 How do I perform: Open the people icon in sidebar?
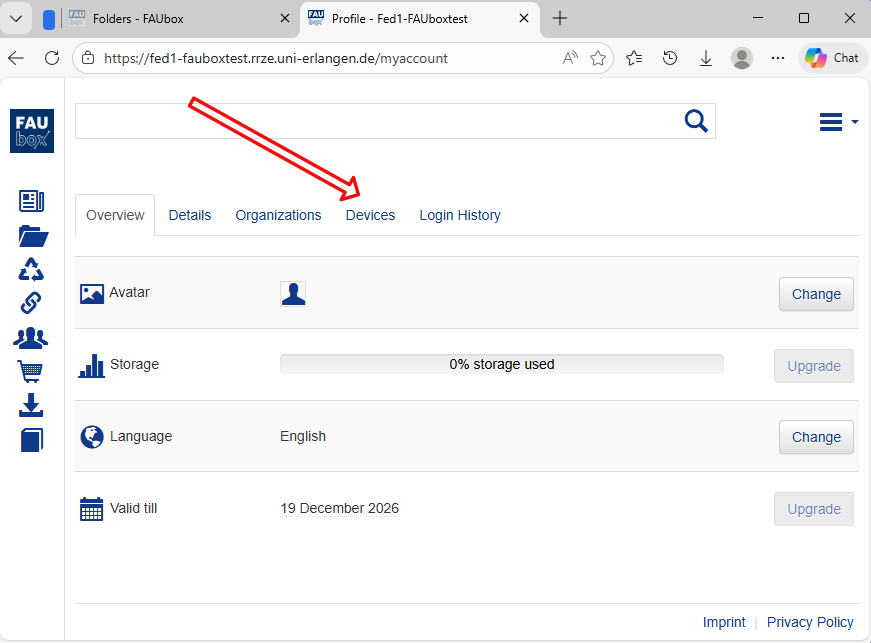tap(32, 338)
